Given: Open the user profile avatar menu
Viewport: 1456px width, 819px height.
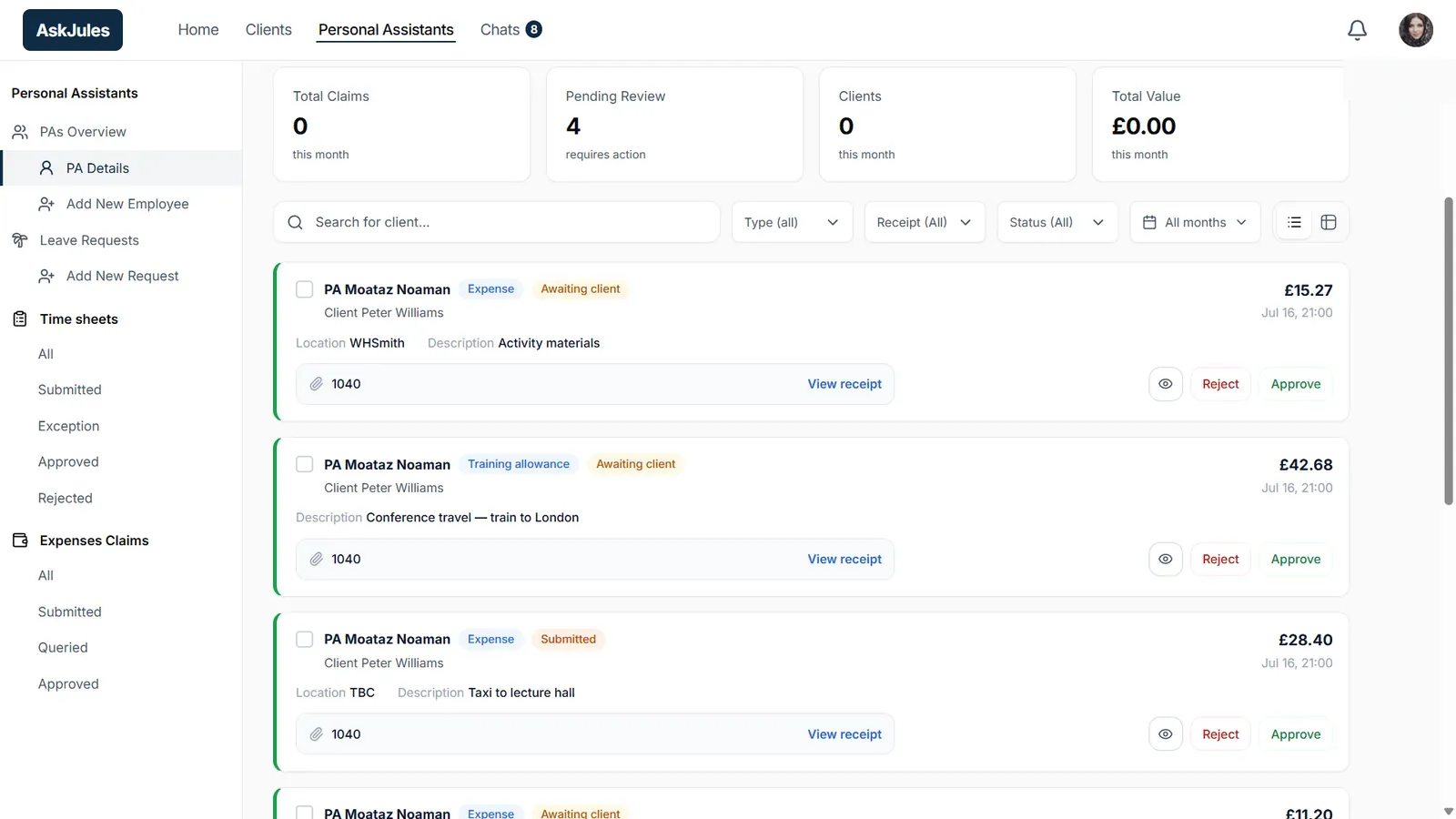Looking at the screenshot, I should coord(1416,30).
